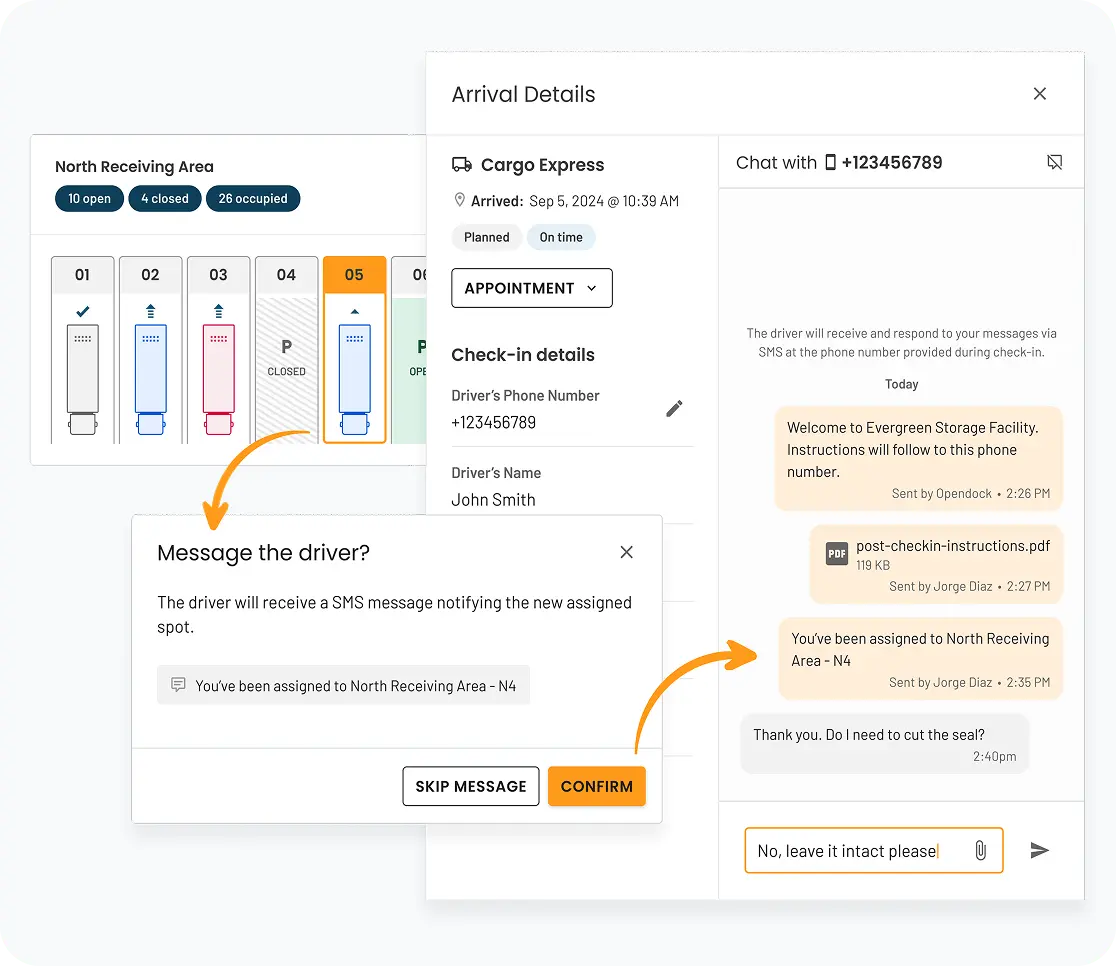Close the Arrival Details panel
Viewport: 1116px width, 966px height.
pos(1039,94)
